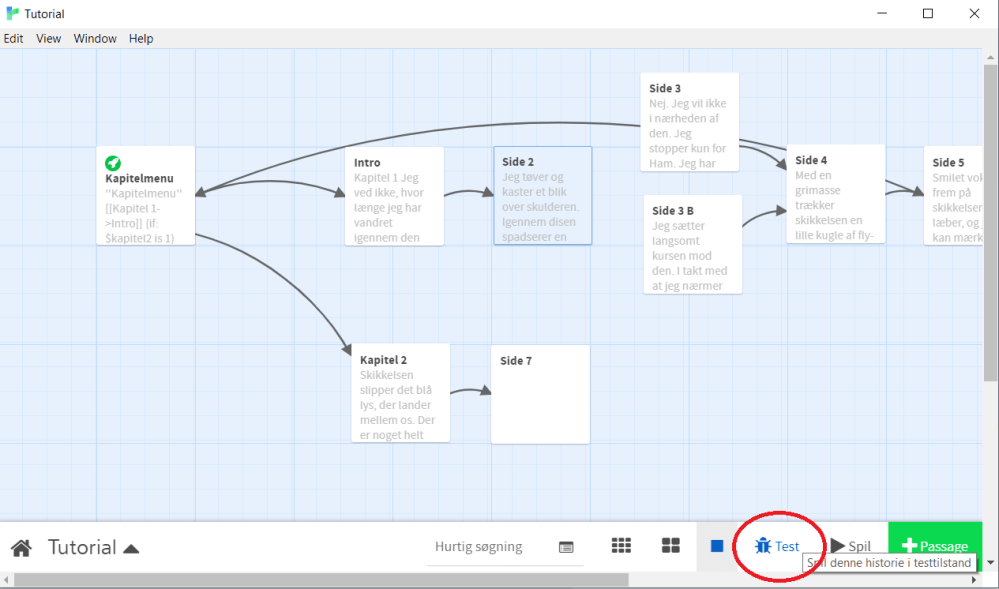Select the Kapitel 2 passage
Screen dimensions: 999x589
(400, 393)
